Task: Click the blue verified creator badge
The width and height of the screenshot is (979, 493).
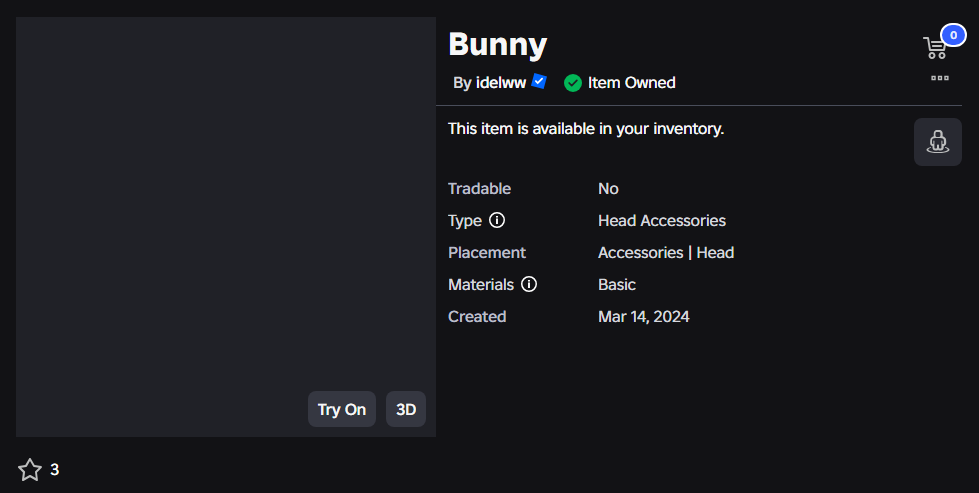Action: [x=539, y=82]
